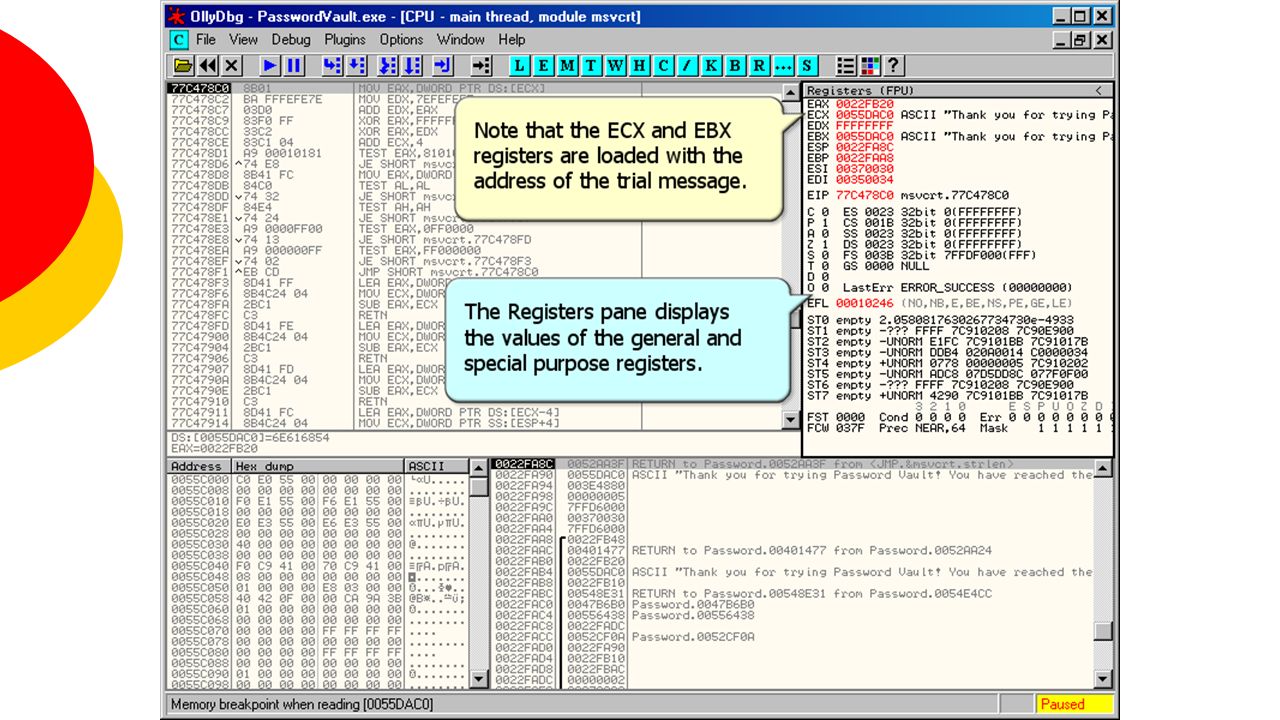The height and width of the screenshot is (720, 1280).
Task: Show Threads window with T button
Action: pyautogui.click(x=591, y=66)
